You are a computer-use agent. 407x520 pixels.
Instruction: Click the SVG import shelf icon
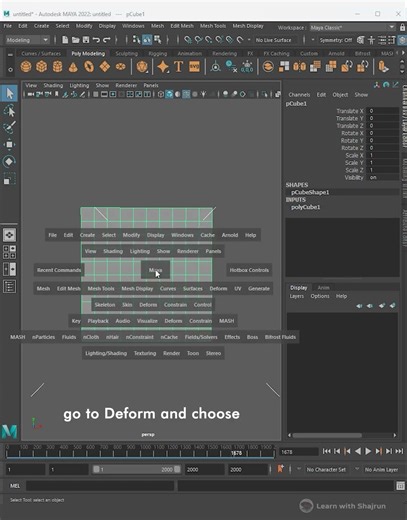194,67
